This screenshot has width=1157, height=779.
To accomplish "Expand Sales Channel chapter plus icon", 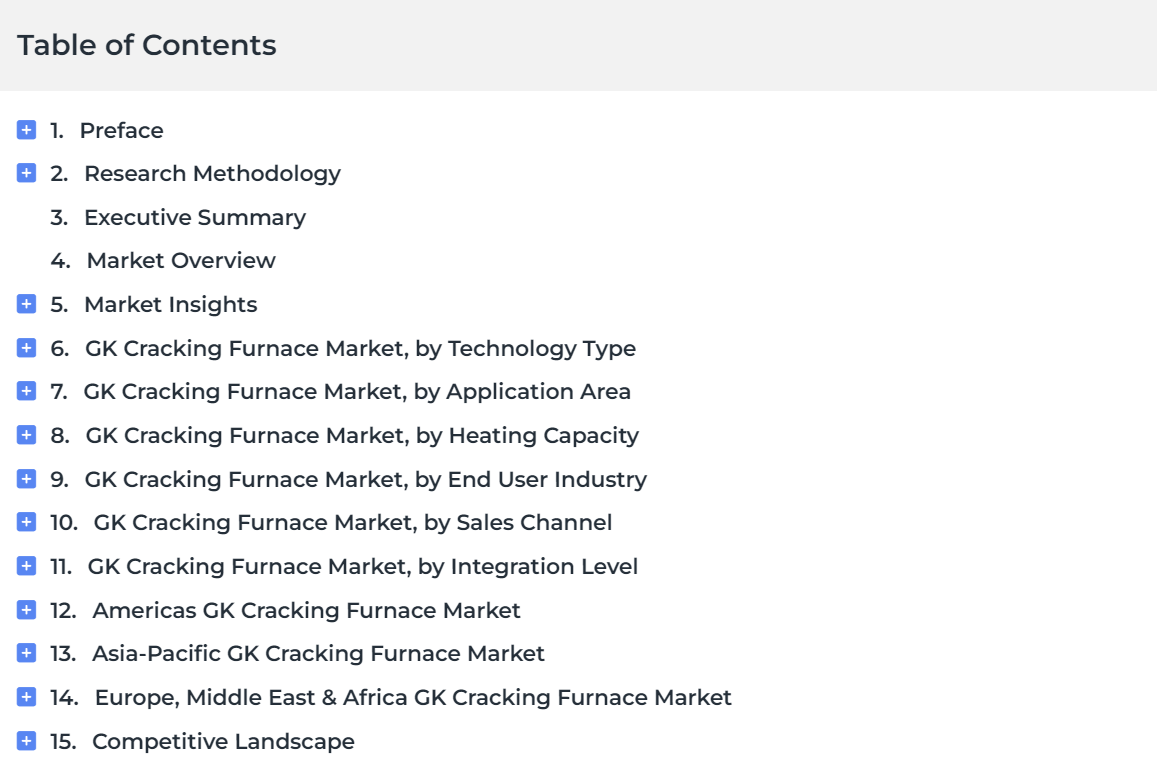I will [27, 522].
